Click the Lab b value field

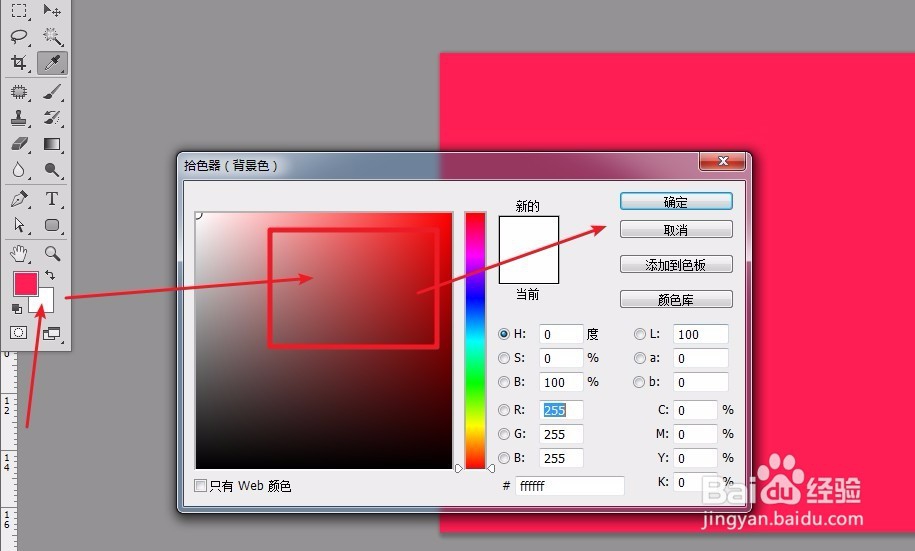pos(700,382)
